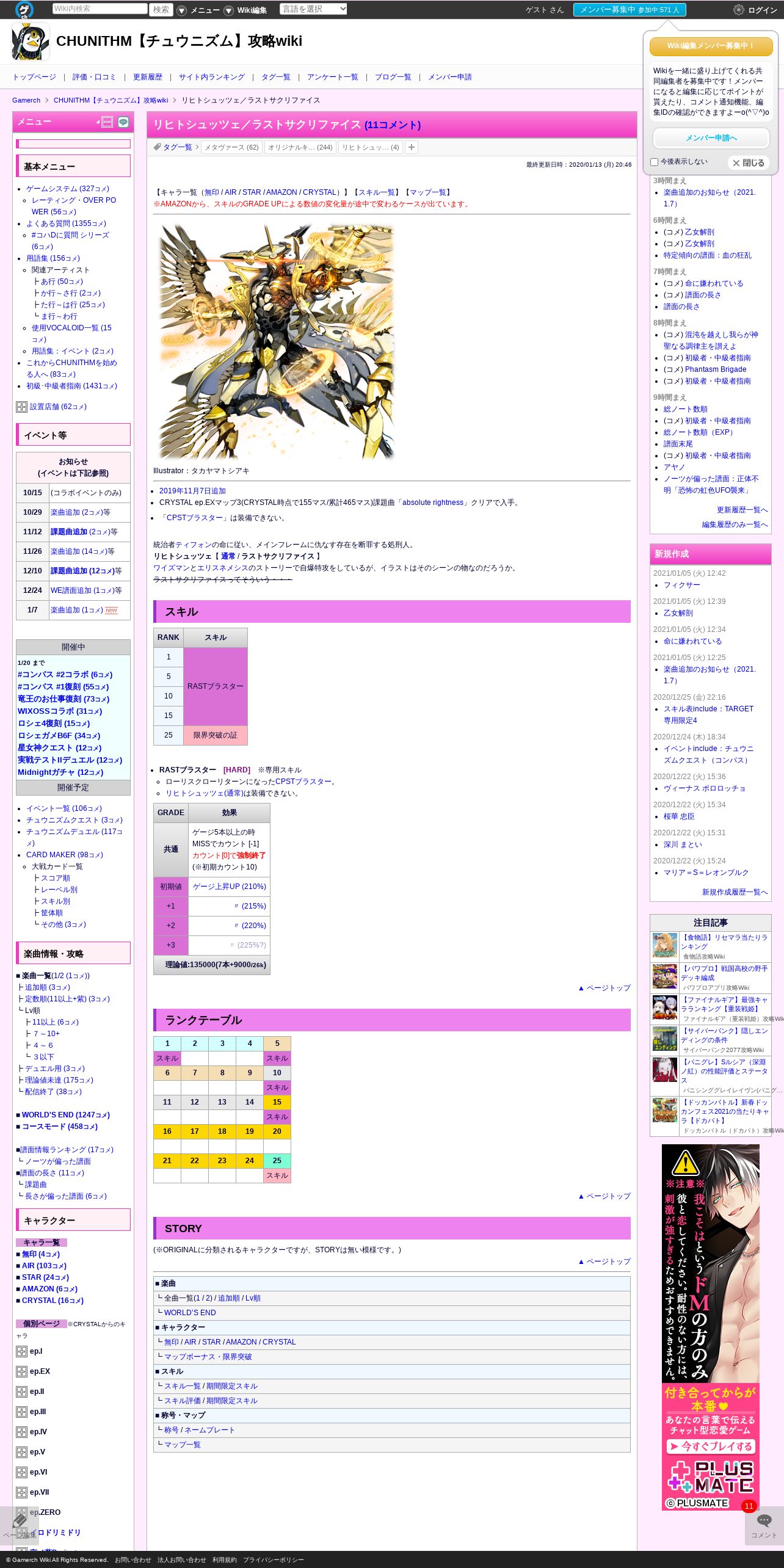This screenshot has width=784, height=1568.
Task: Open the ティフォン character link
Action: (x=194, y=545)
